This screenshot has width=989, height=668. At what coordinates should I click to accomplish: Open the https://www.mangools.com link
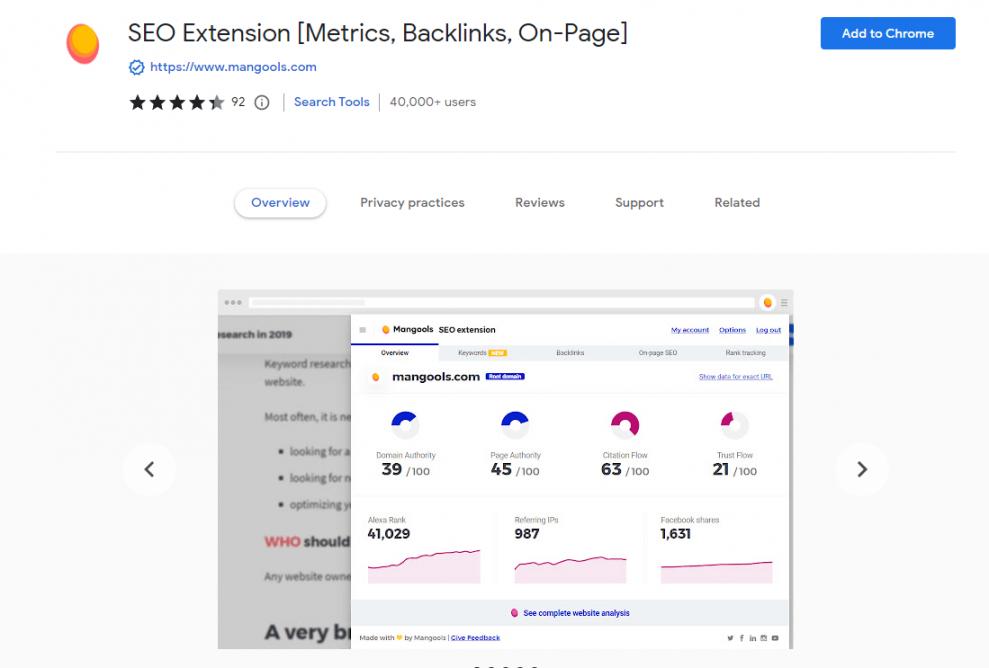pyautogui.click(x=233, y=67)
